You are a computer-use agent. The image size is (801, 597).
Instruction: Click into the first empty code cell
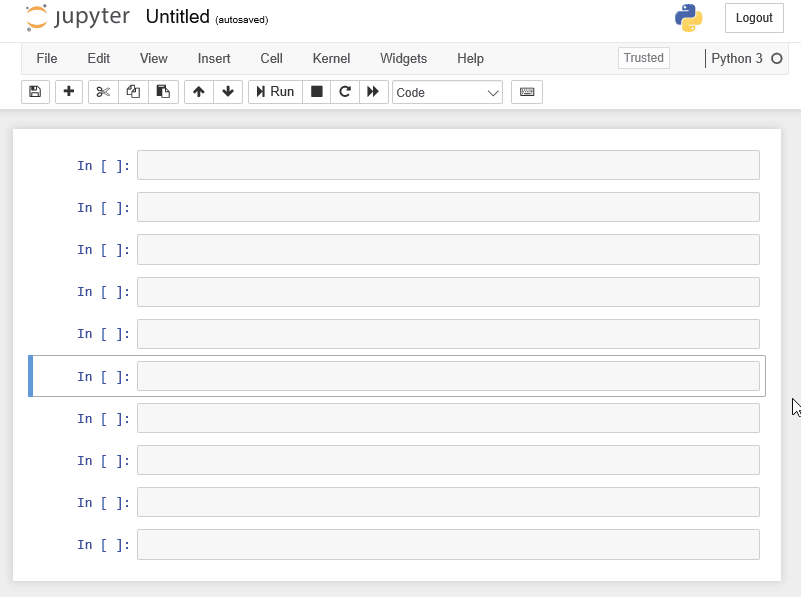(x=448, y=165)
